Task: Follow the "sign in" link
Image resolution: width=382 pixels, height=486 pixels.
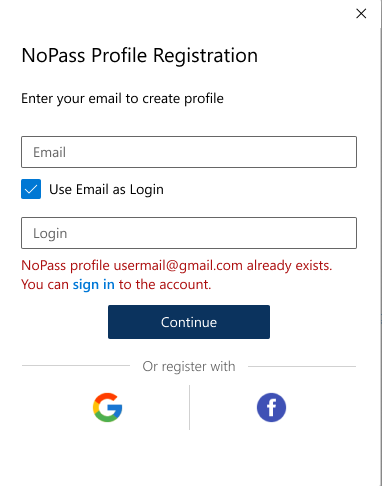Action: point(94,285)
